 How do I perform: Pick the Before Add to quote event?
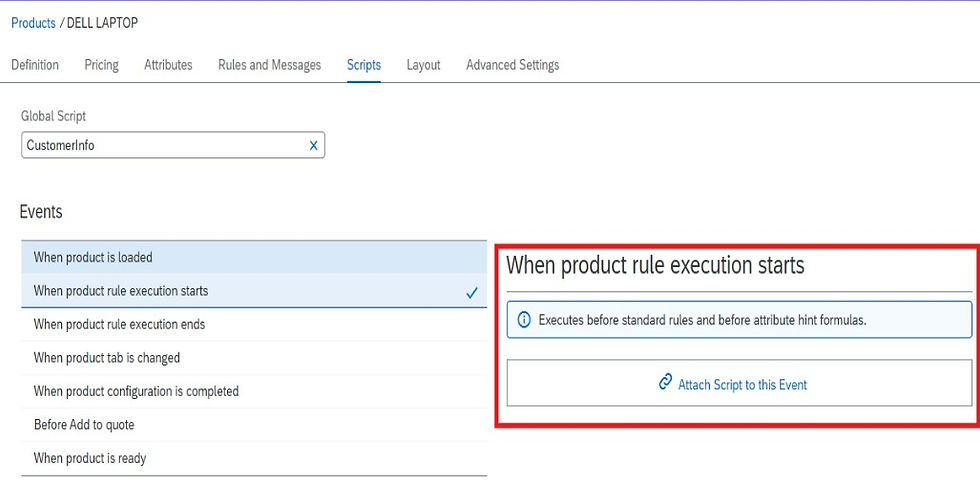(x=84, y=425)
